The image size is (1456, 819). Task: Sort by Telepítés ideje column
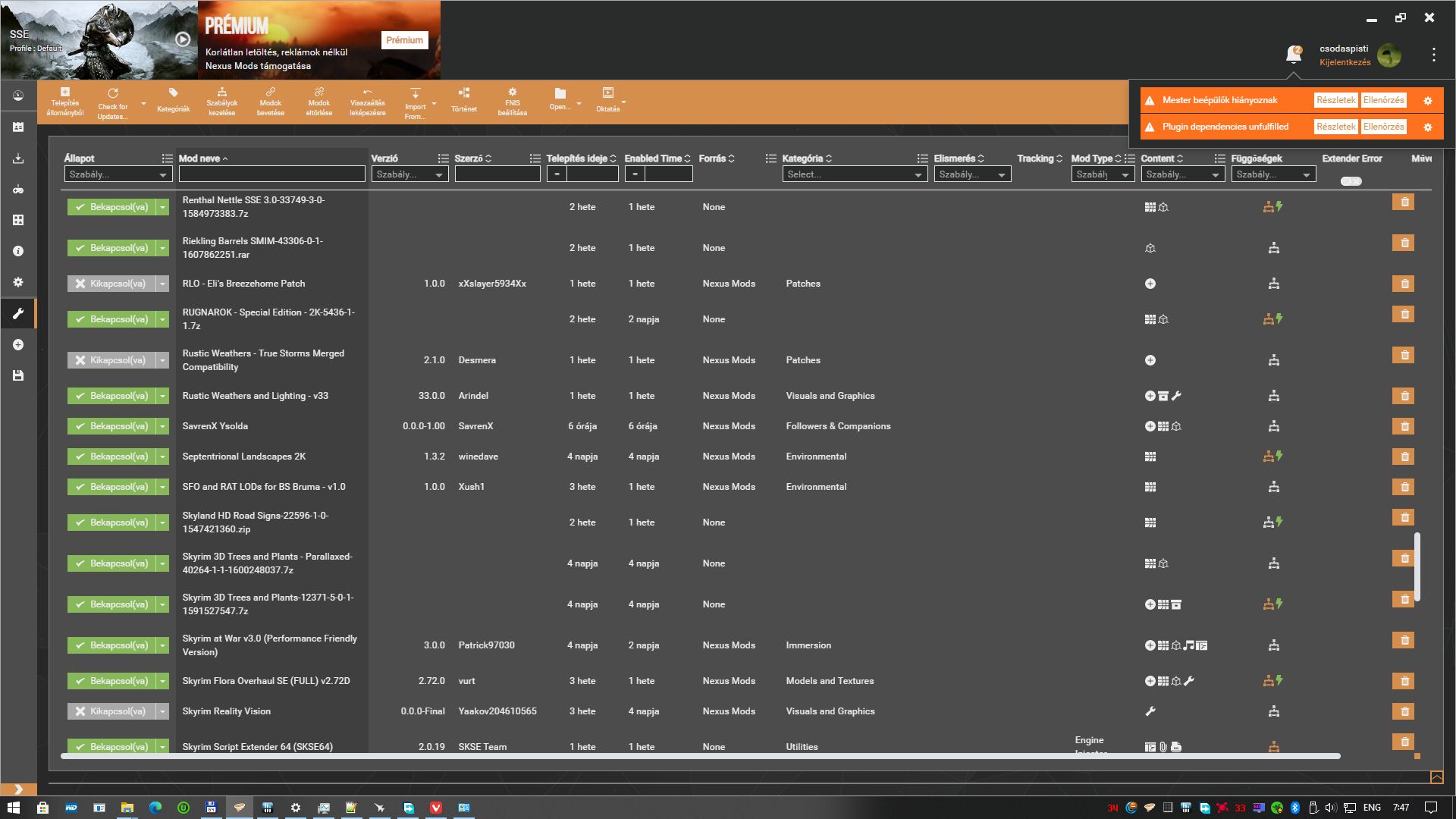(581, 158)
